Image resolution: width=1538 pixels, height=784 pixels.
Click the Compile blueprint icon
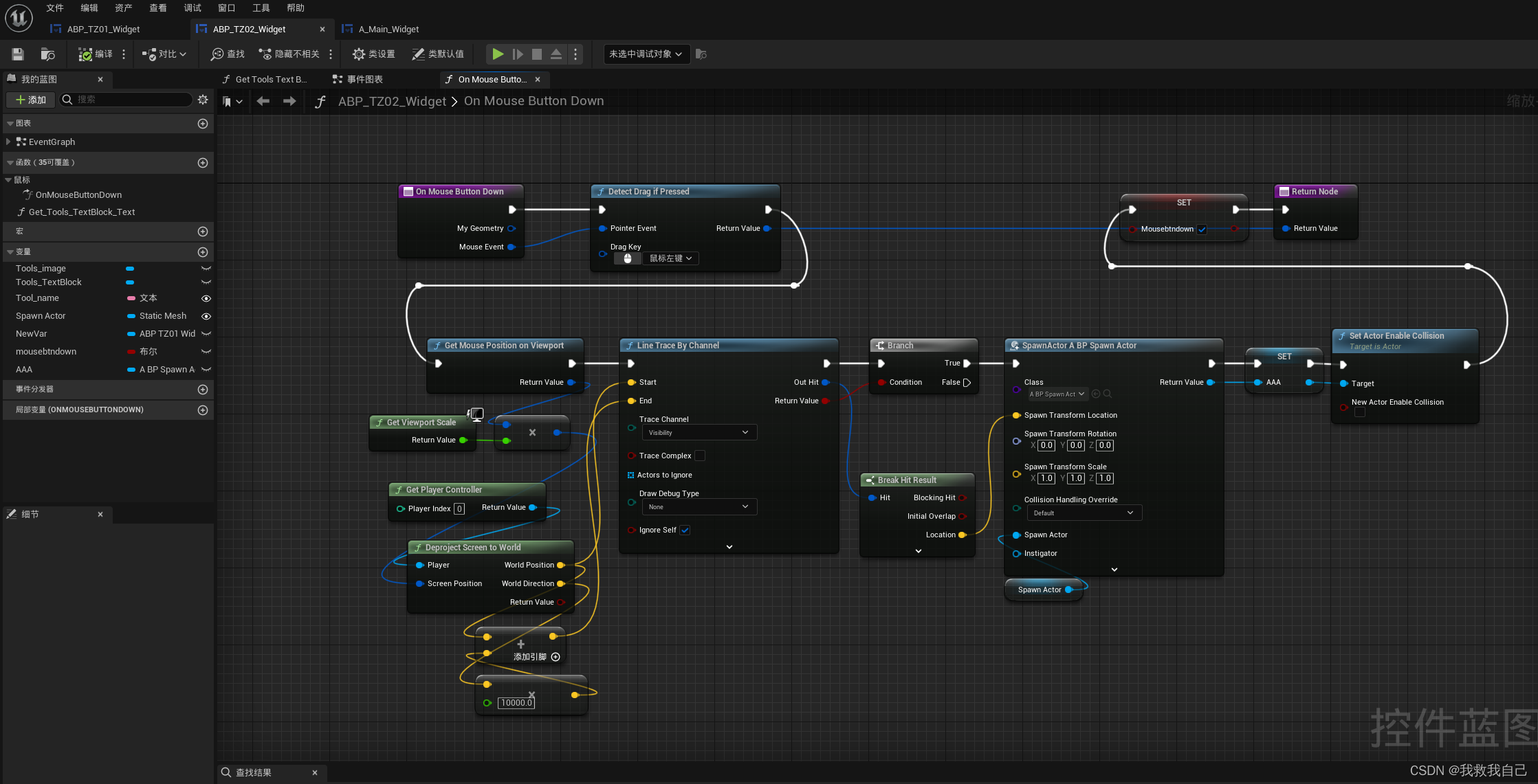pos(85,54)
